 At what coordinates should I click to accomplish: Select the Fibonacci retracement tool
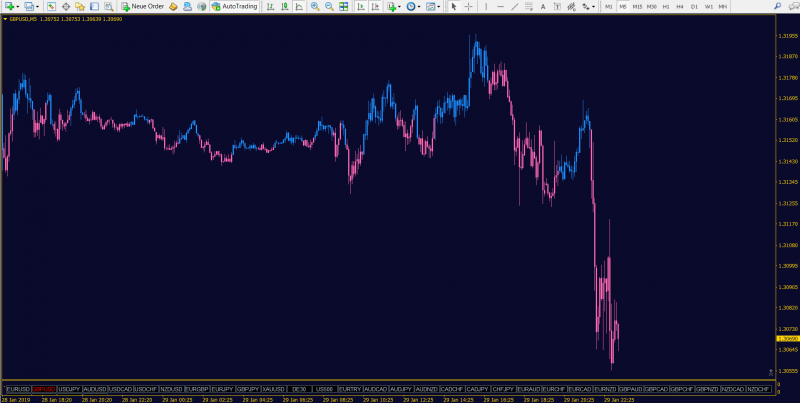529,7
